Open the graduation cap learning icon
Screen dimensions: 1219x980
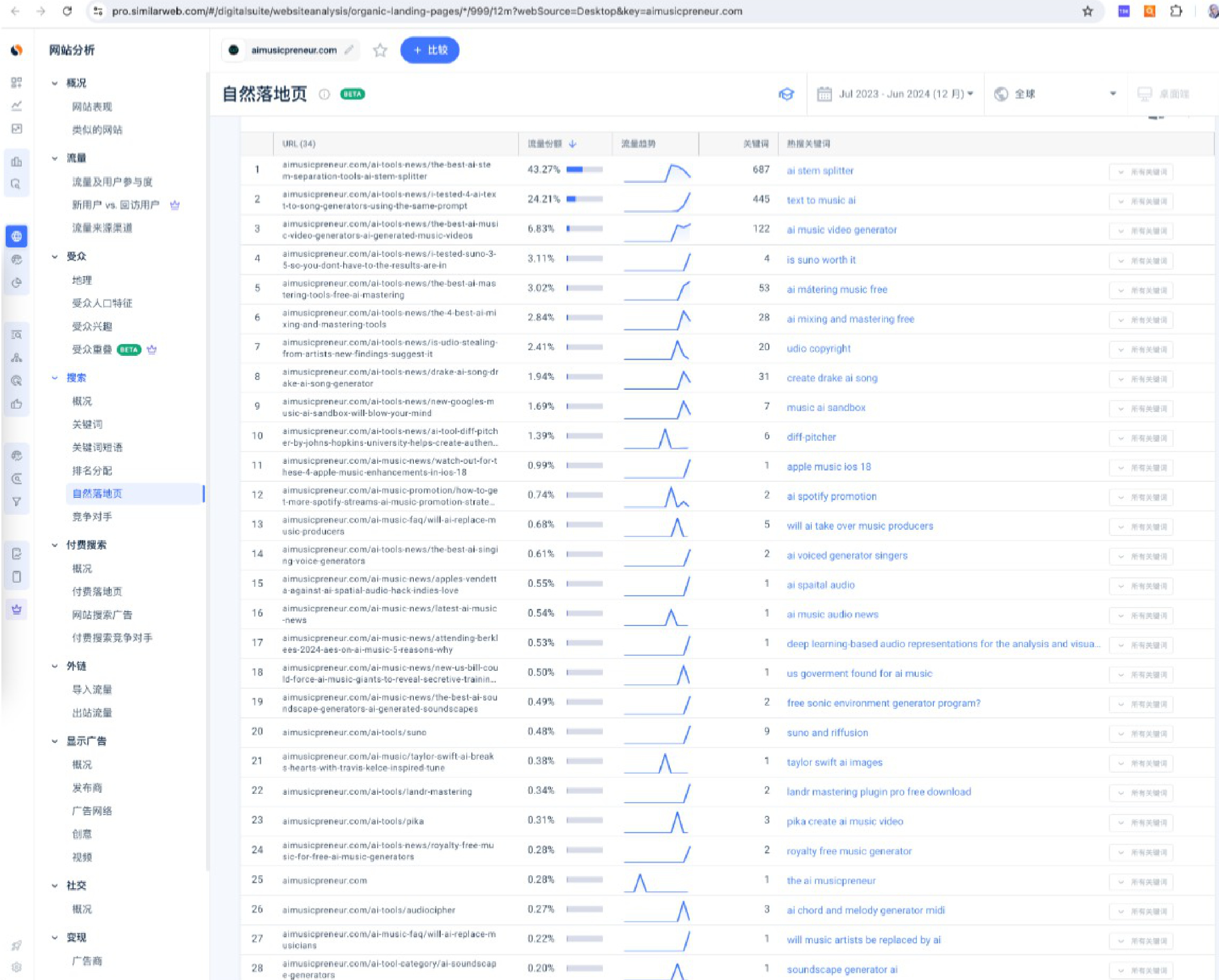(786, 94)
